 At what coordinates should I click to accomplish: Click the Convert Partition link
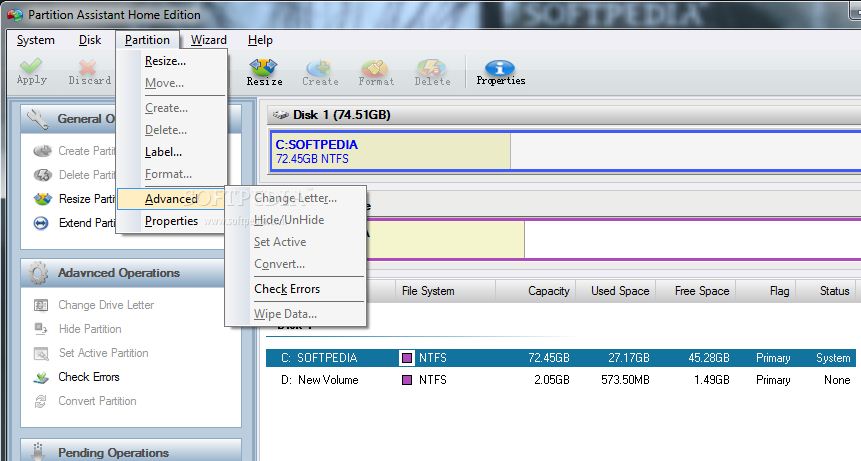[x=97, y=401]
